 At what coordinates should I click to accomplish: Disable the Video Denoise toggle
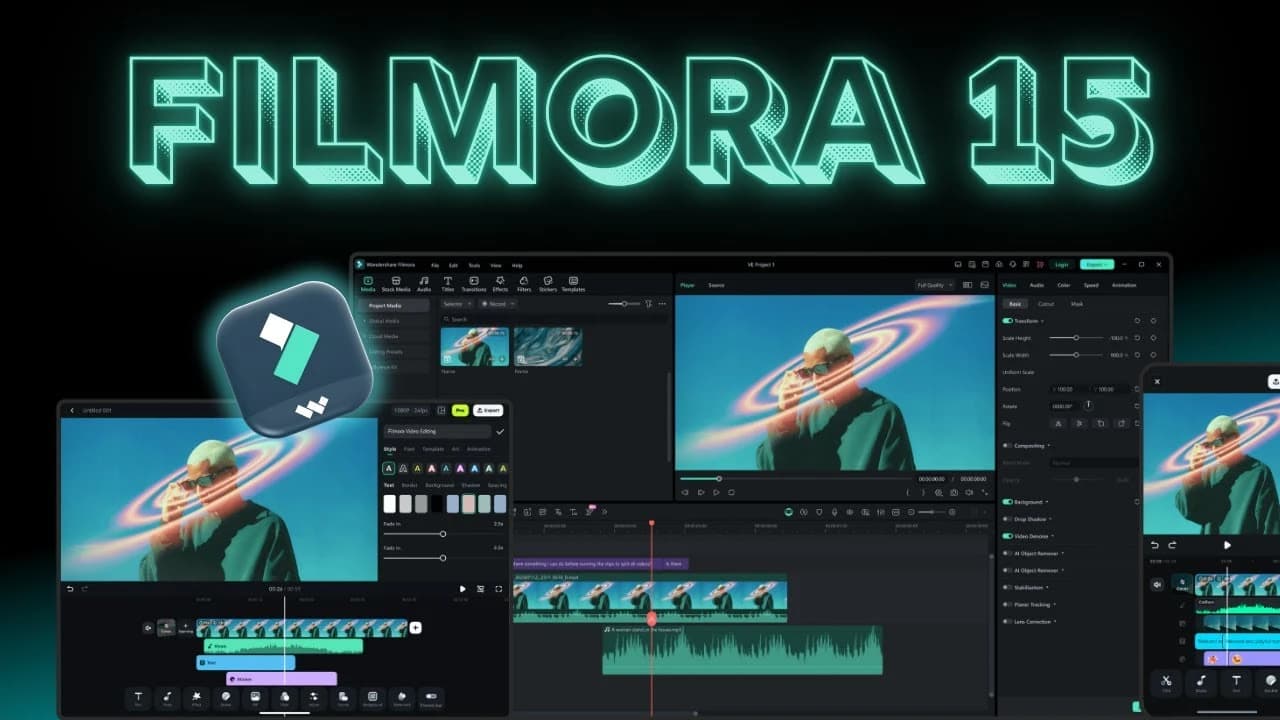click(1007, 535)
